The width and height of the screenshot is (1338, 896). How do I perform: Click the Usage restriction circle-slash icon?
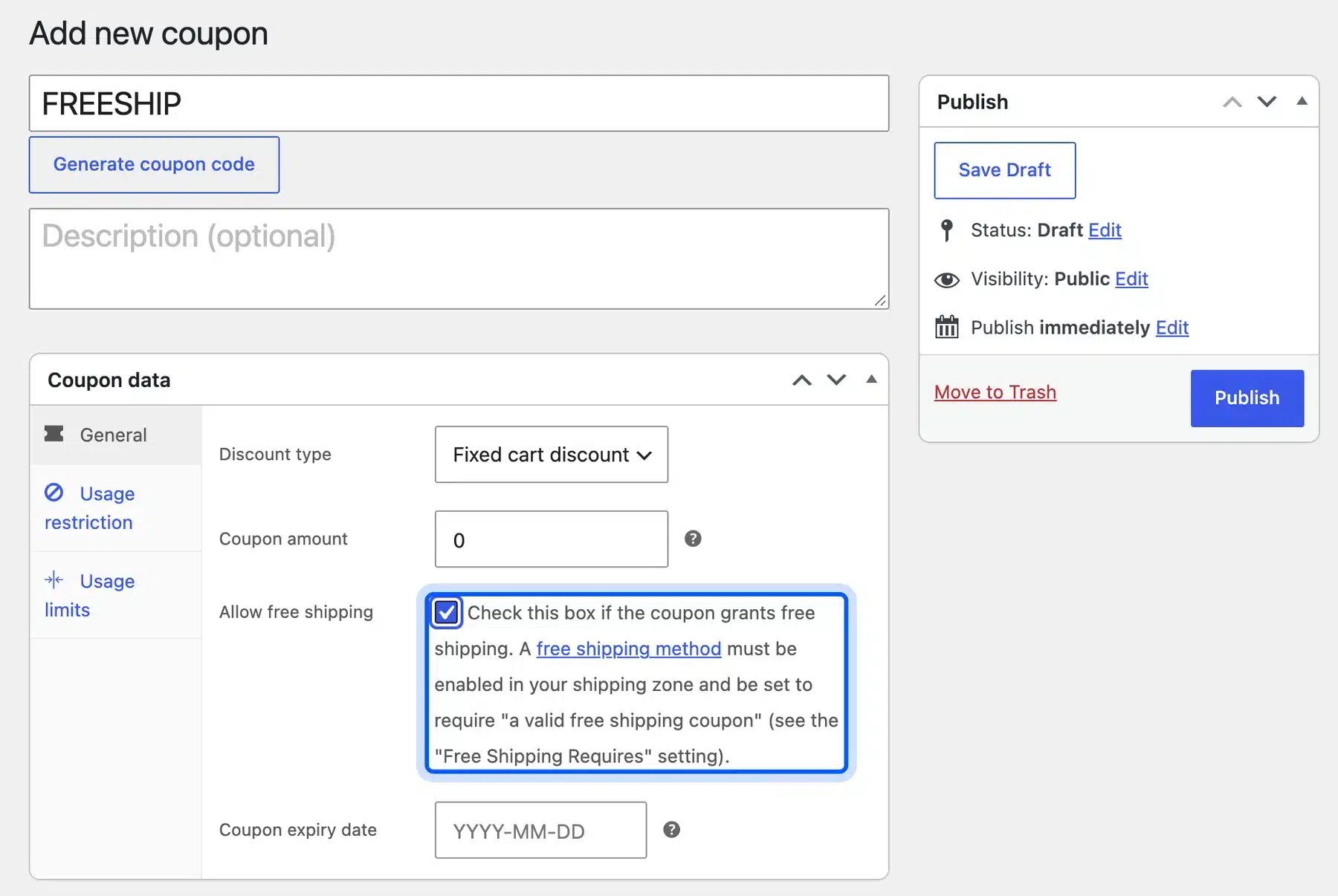pos(54,493)
